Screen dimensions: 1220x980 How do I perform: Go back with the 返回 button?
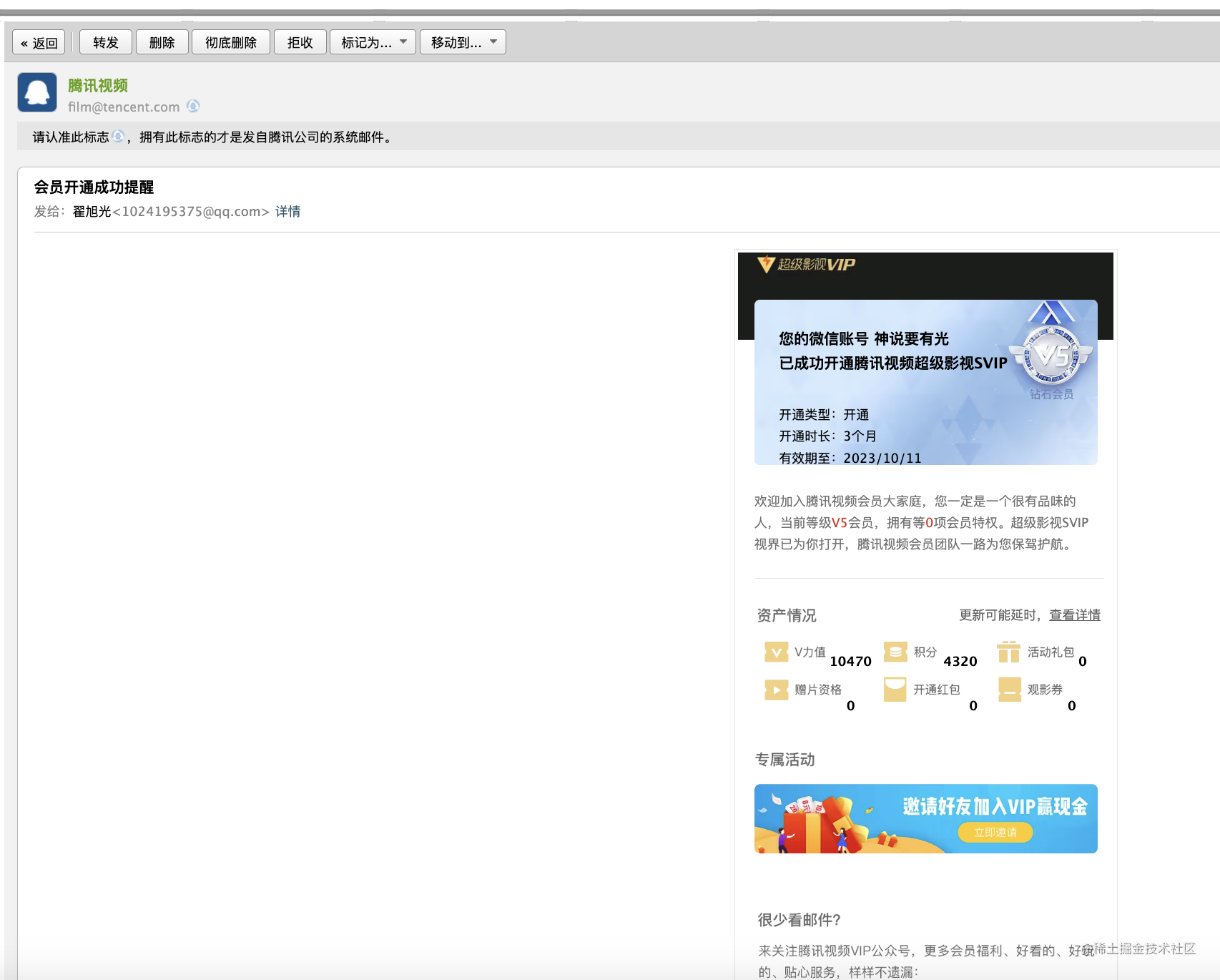tap(39, 42)
